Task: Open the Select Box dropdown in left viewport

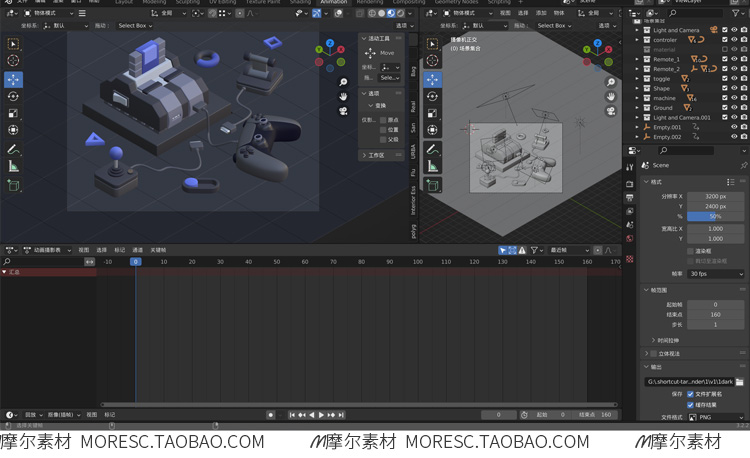Action: click(x=135, y=25)
